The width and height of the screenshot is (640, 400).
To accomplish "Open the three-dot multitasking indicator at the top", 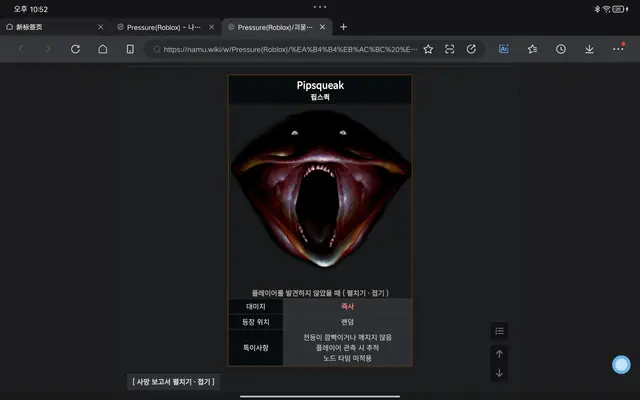I will pyautogui.click(x=320, y=7).
